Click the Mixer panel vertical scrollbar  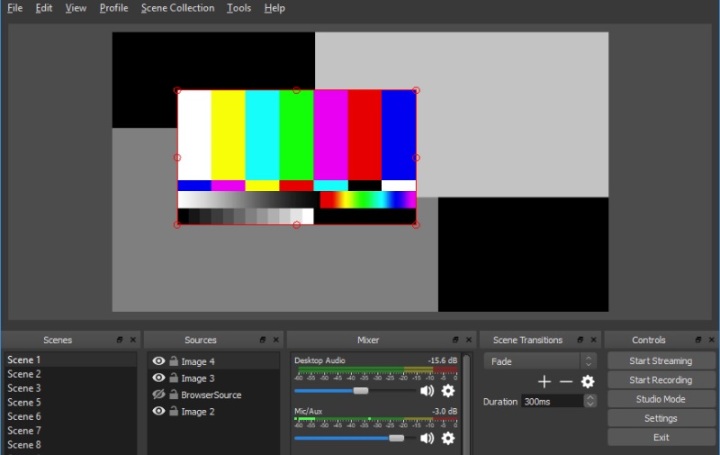coord(467,404)
